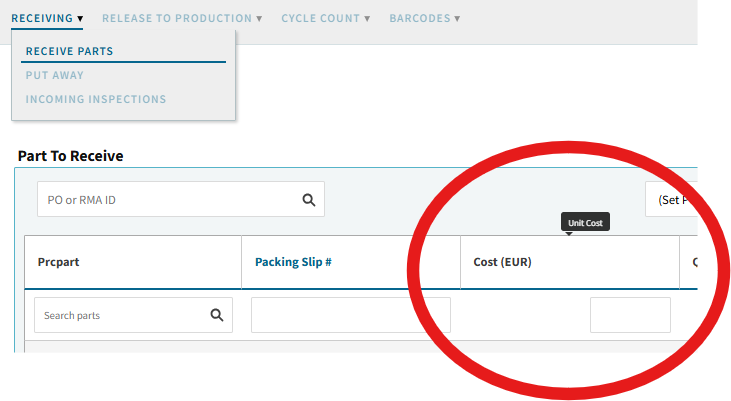Expand the Barcodes menu

point(425,18)
